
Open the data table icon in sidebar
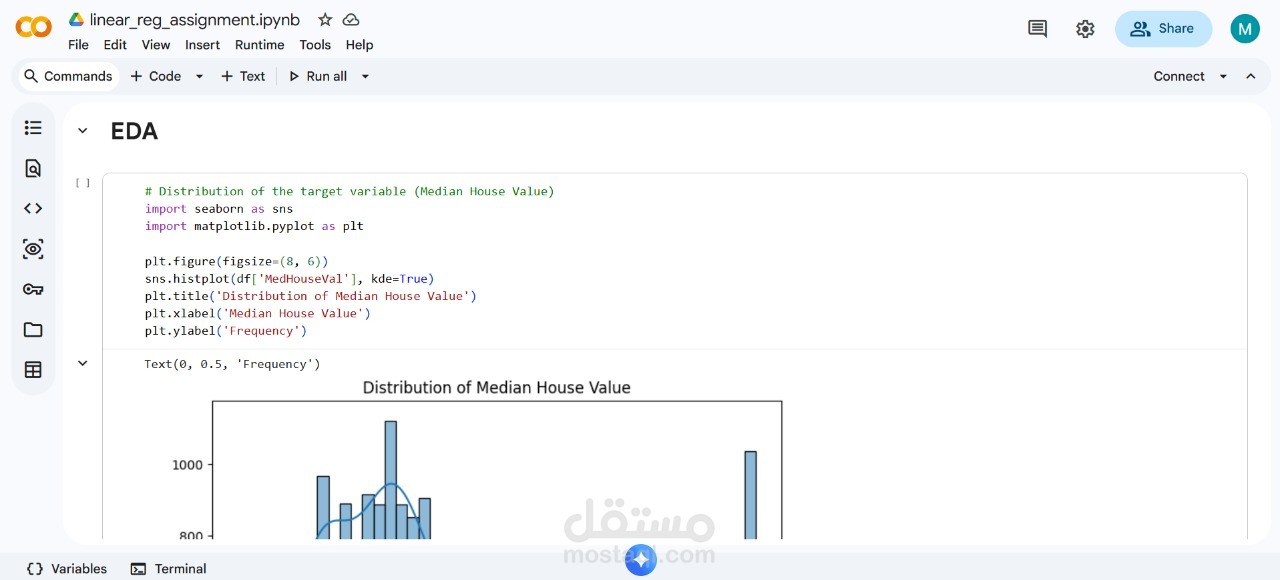click(x=33, y=370)
